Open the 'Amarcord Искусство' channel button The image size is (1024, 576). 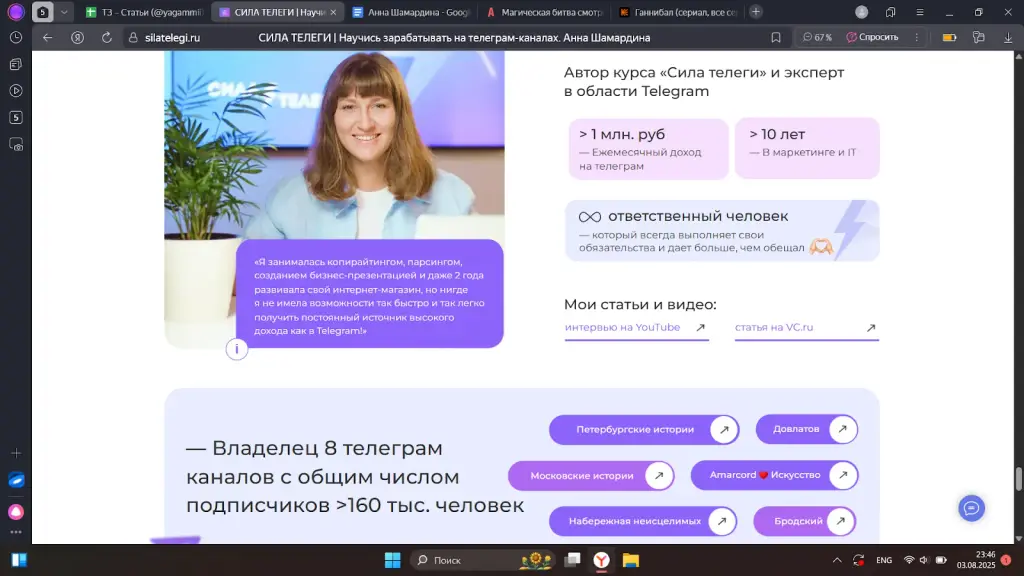coord(775,475)
